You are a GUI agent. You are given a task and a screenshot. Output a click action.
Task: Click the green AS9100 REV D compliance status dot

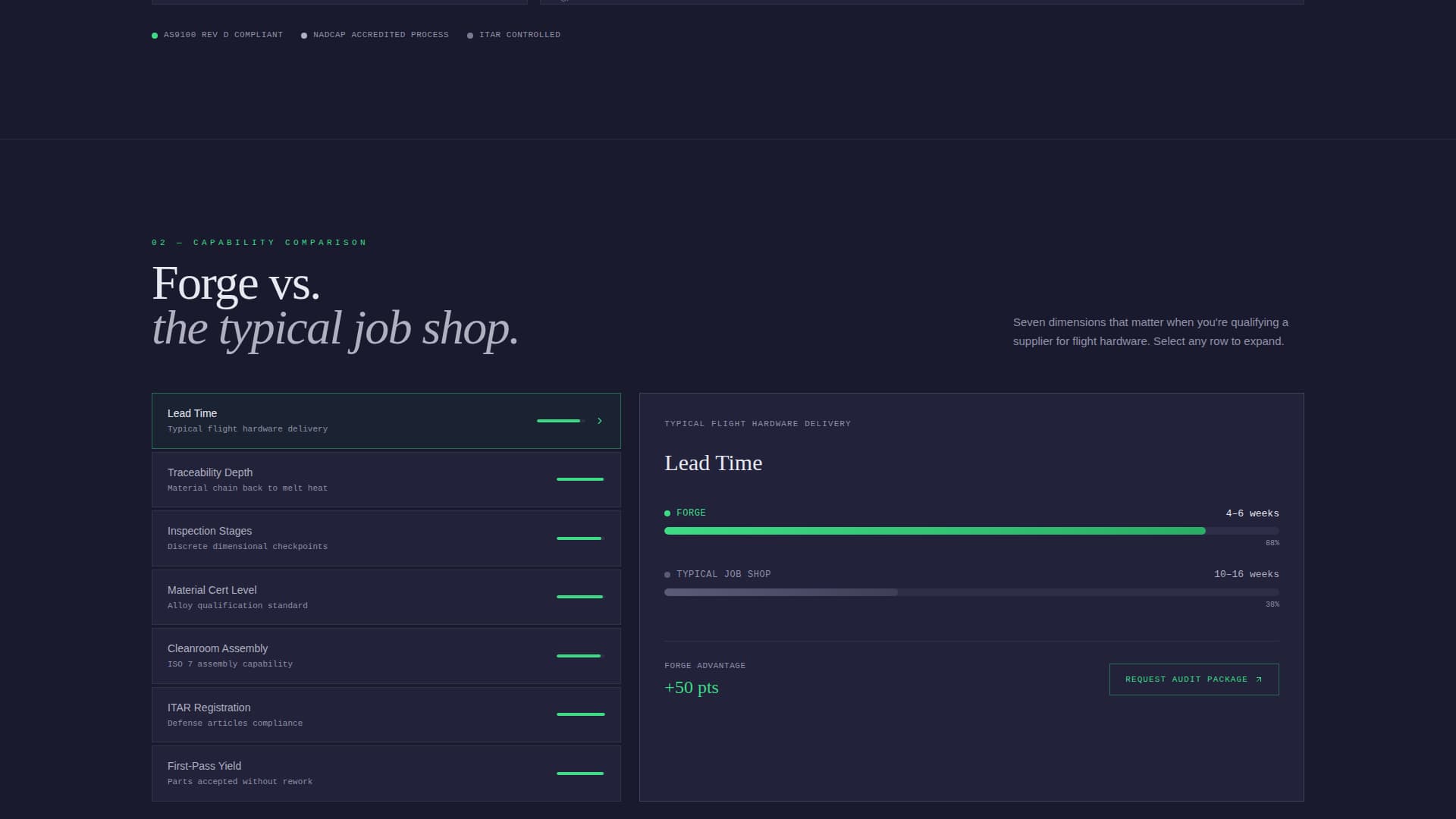click(x=155, y=35)
